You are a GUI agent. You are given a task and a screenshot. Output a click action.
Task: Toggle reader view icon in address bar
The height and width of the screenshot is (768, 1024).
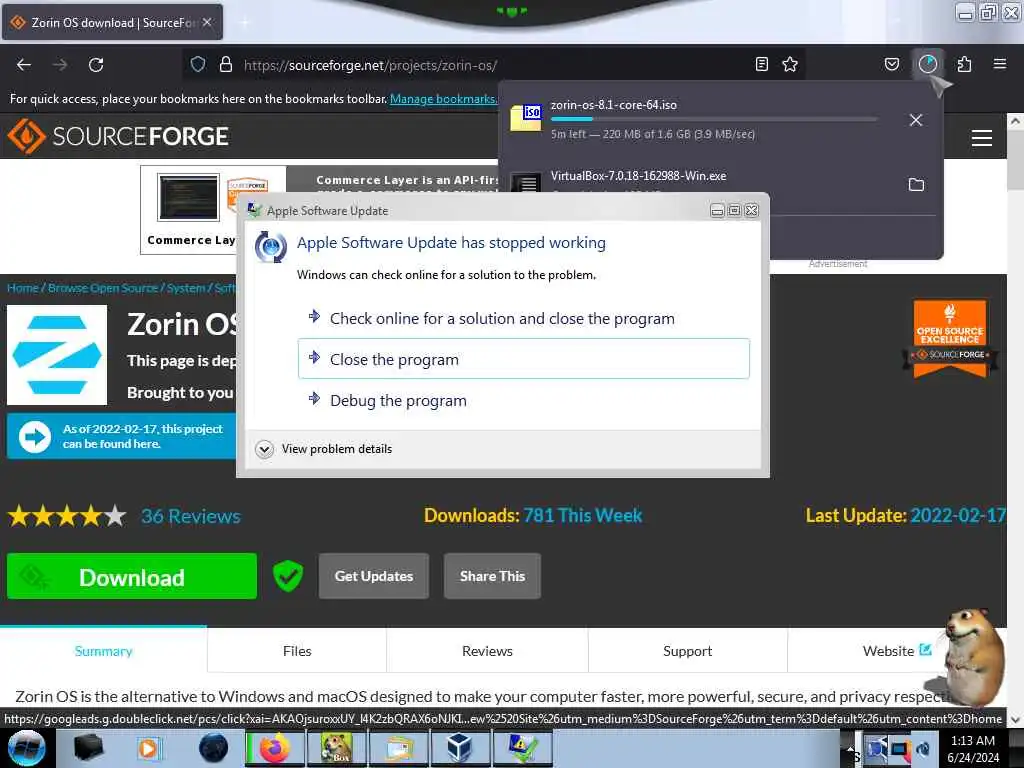(x=761, y=64)
